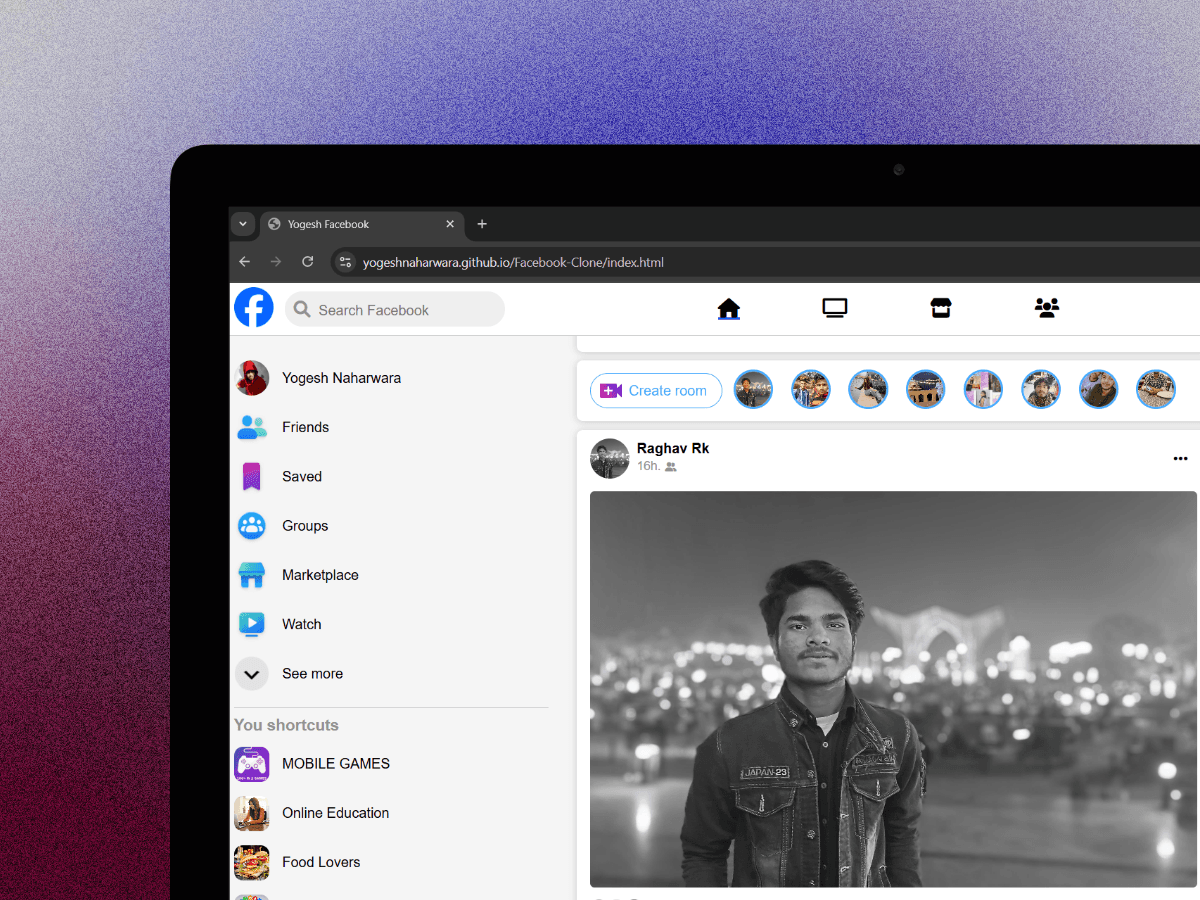Open Raghav Rk's black-and-white post photo
The height and width of the screenshot is (900, 1200).
click(893, 689)
